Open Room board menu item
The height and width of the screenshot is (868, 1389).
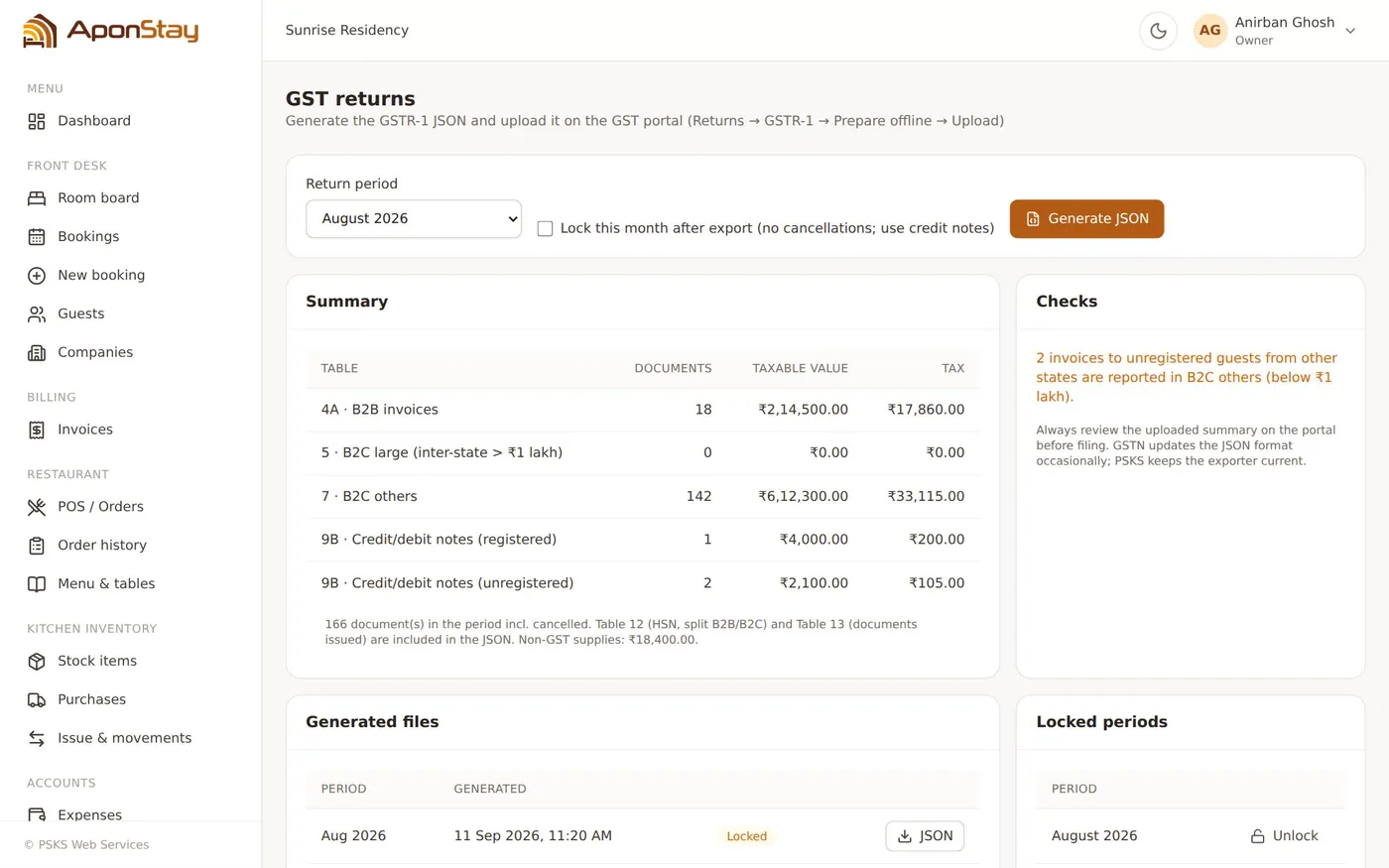pyautogui.click(x=131, y=198)
